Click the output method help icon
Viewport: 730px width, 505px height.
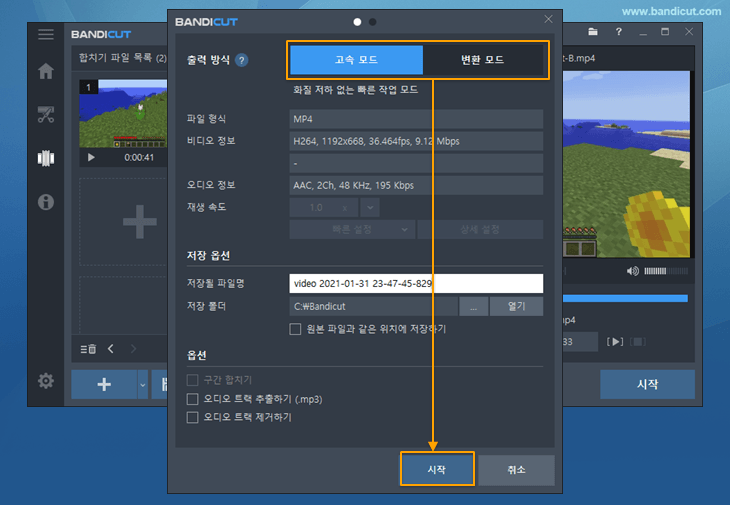pyautogui.click(x=242, y=60)
